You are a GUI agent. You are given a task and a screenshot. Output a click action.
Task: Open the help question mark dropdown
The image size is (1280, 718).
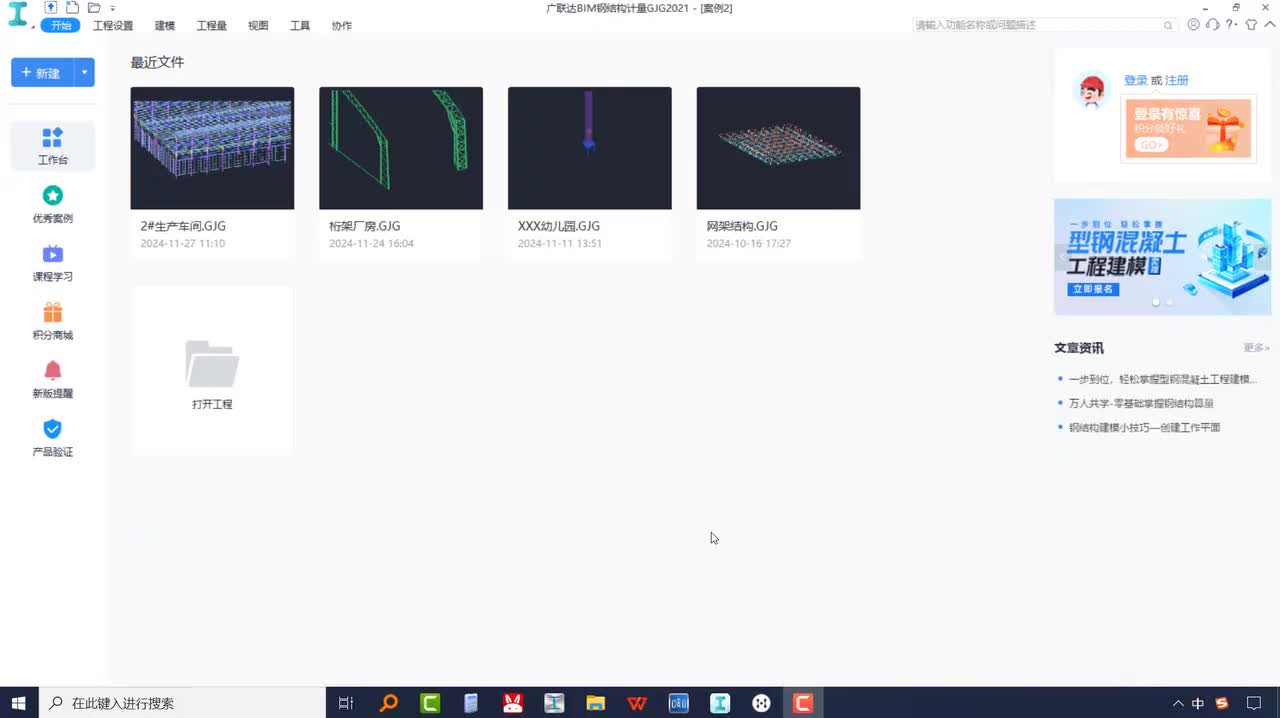(x=1232, y=25)
